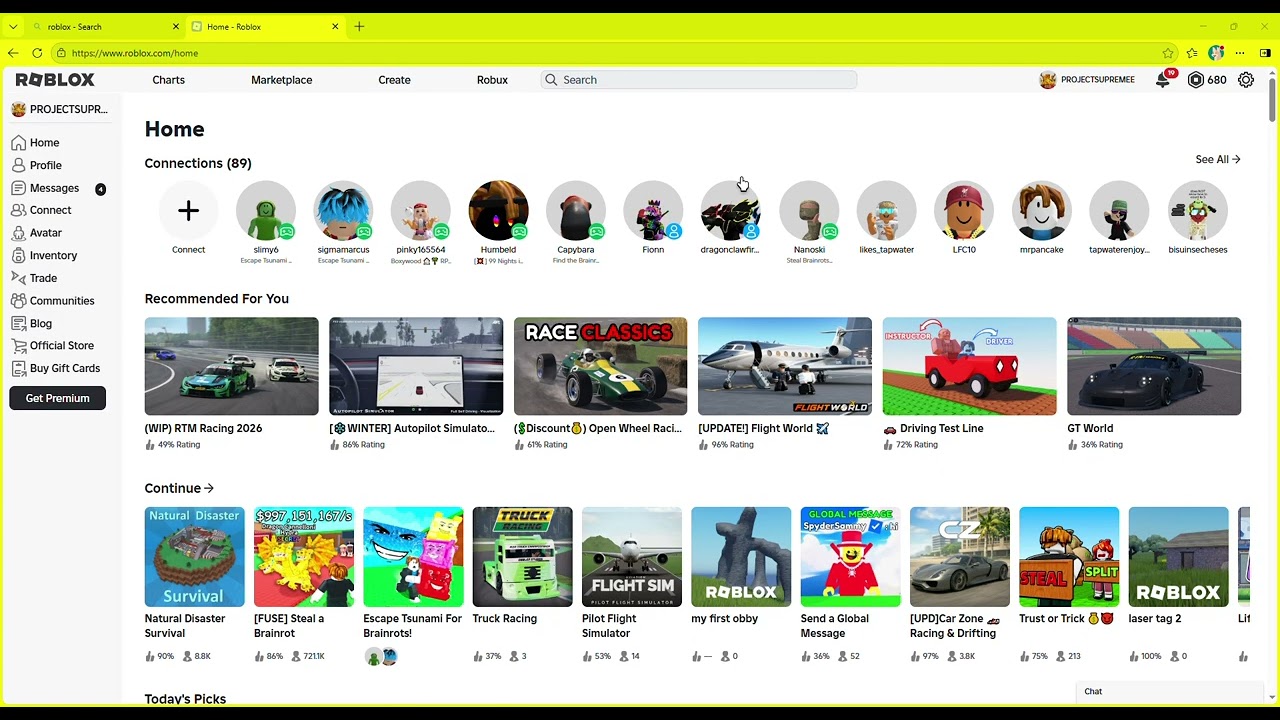The image size is (1280, 720).
Task: Open the browser three-dot menu
Action: click(1240, 53)
